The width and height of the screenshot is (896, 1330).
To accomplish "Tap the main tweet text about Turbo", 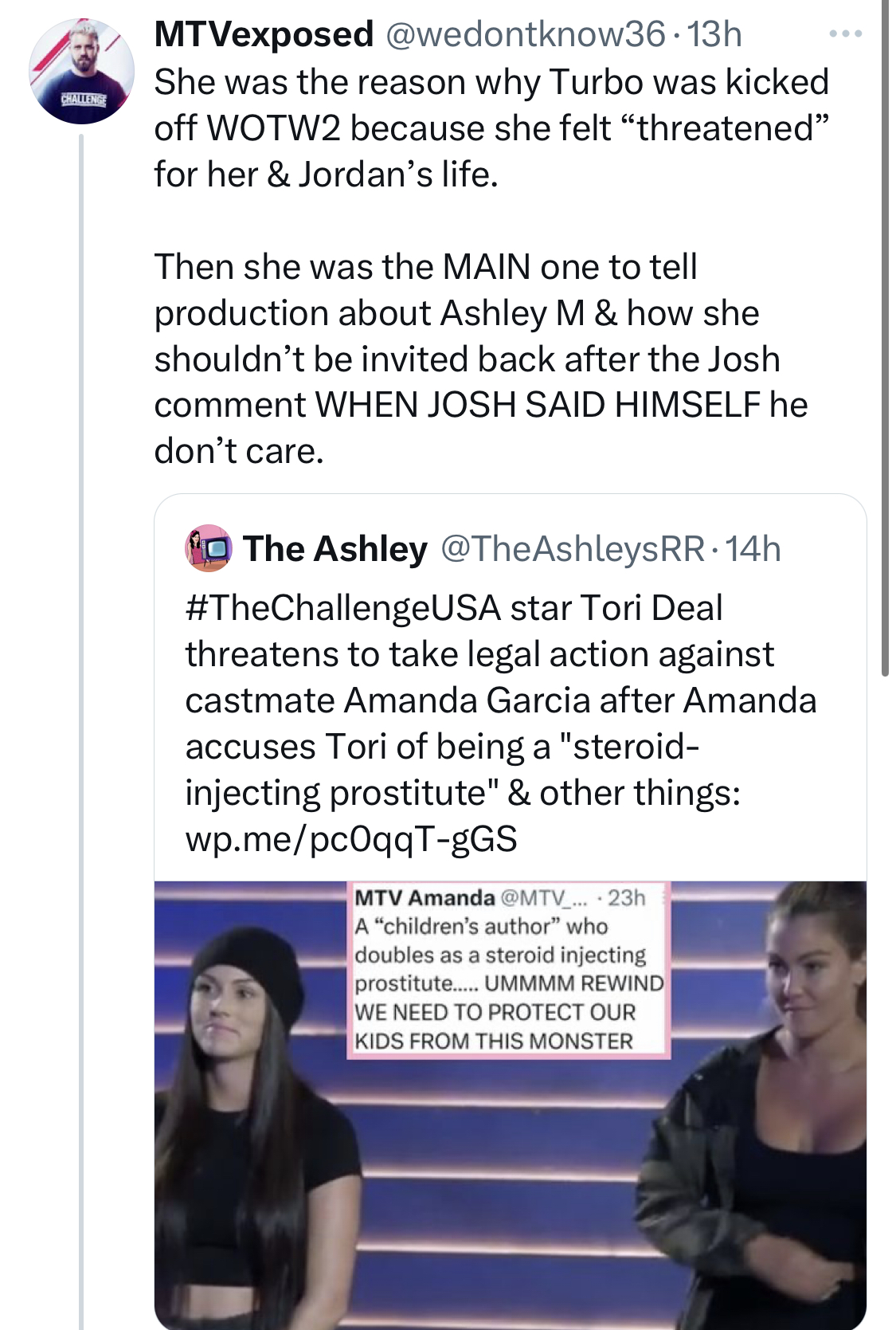I will point(491,128).
